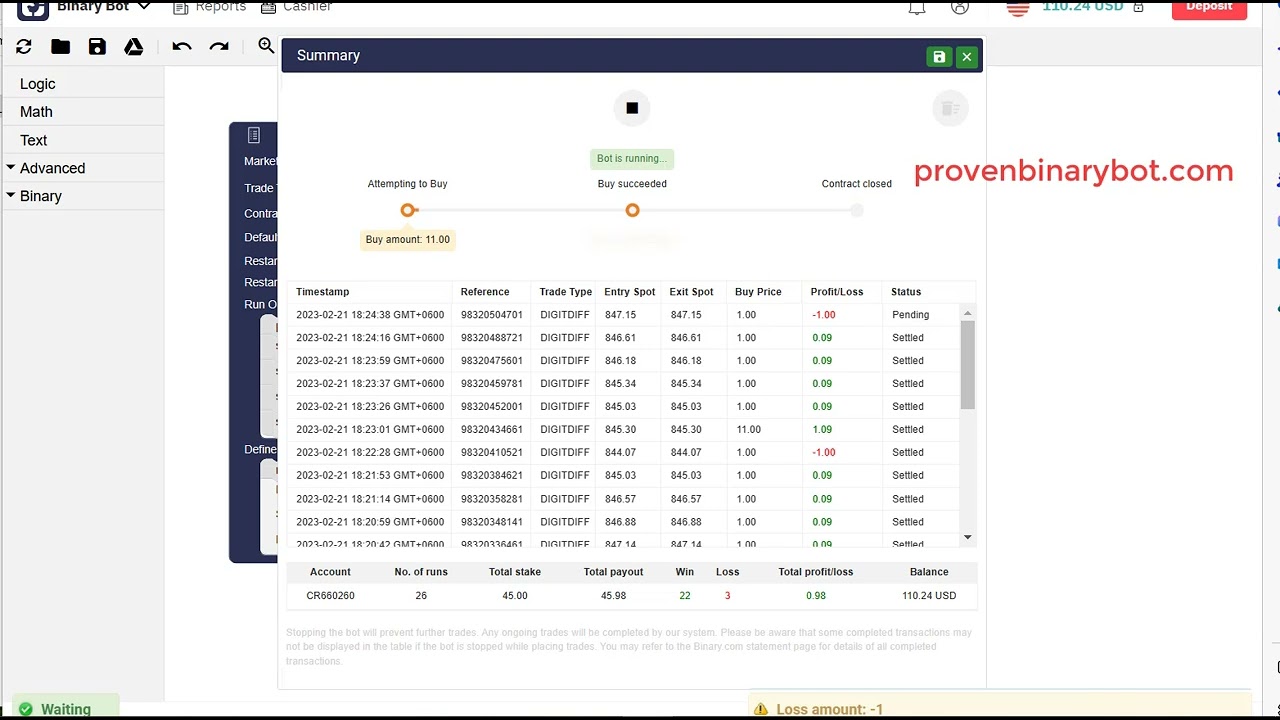Click the flag currency icon
The image size is (1280, 720).
click(x=1018, y=7)
